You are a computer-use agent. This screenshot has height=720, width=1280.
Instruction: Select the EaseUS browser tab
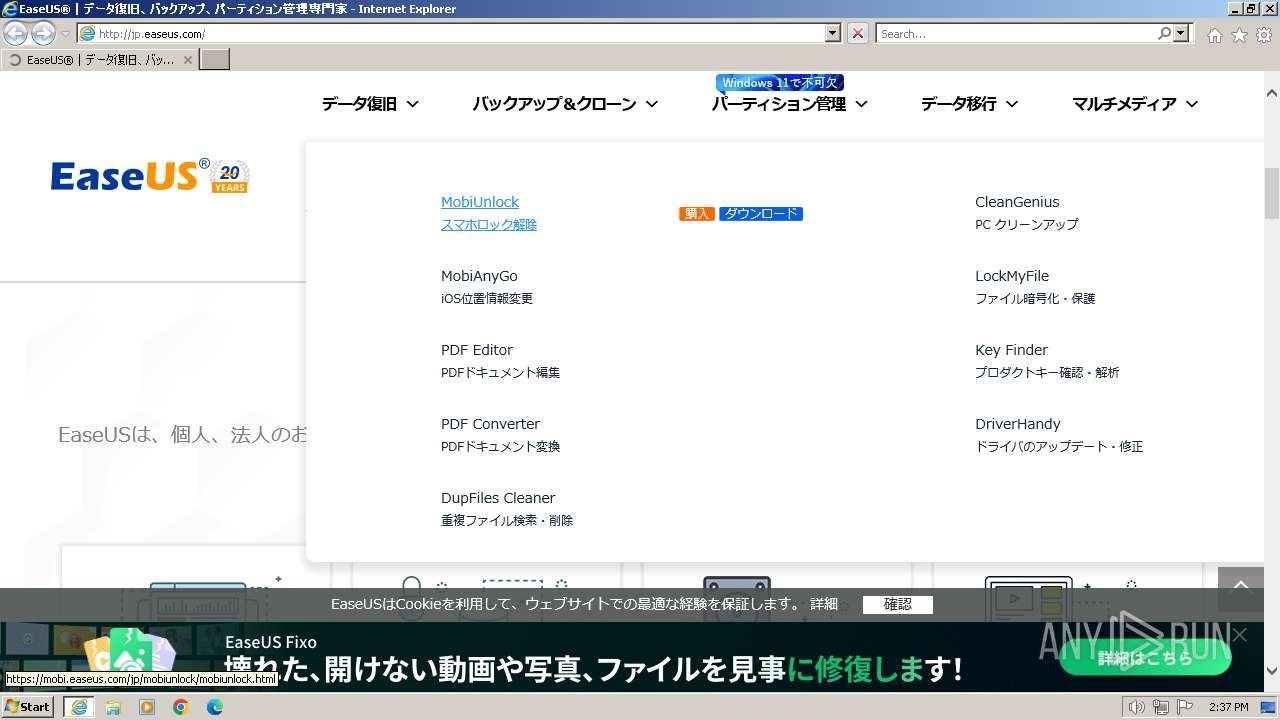click(99, 59)
